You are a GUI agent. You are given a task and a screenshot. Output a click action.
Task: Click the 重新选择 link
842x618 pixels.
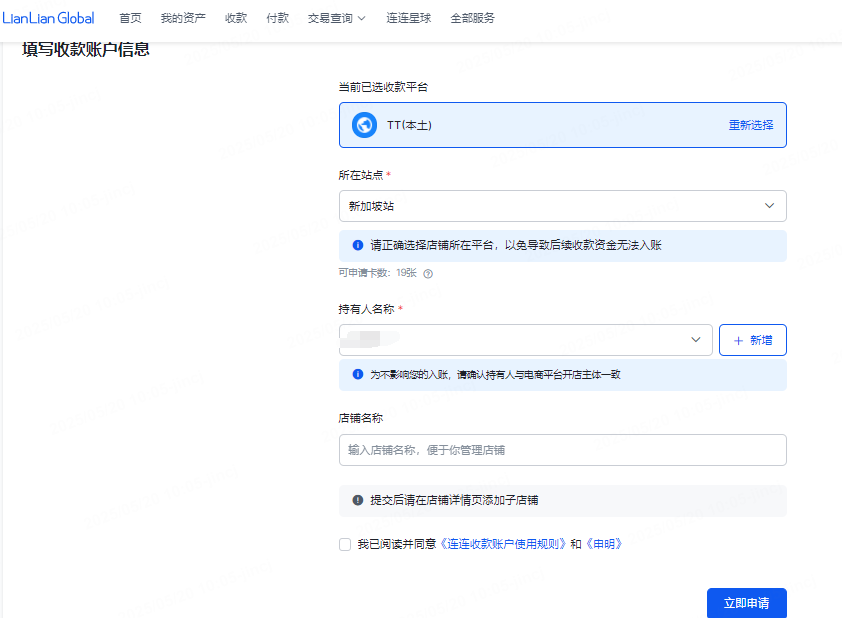750,125
